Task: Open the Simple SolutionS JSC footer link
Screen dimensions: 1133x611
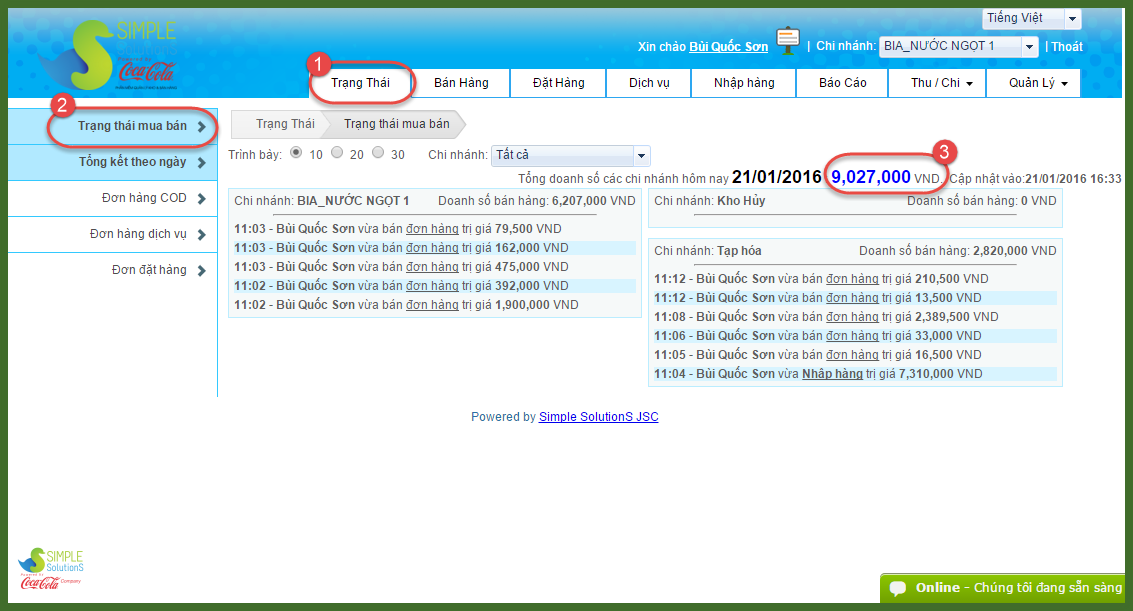Action: [598, 417]
